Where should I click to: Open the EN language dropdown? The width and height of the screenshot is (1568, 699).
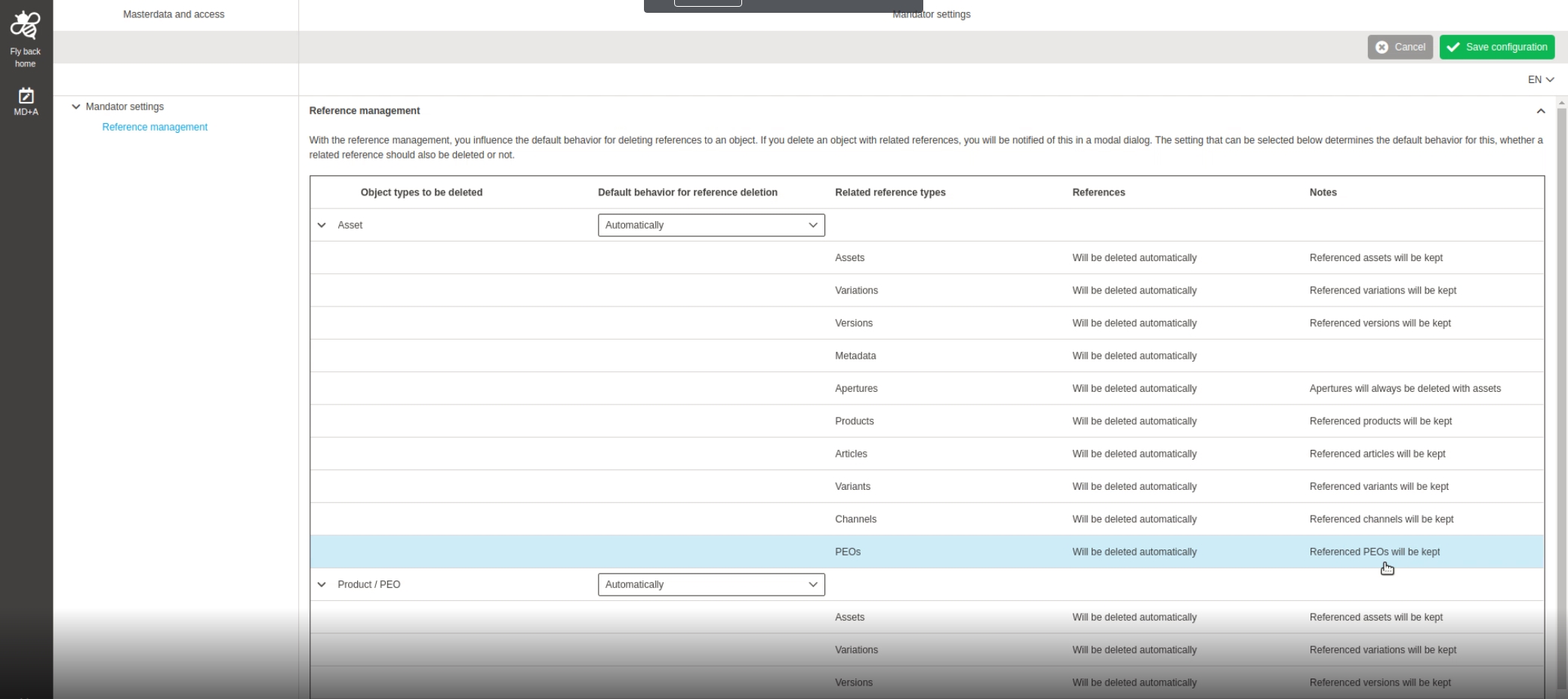tap(1541, 79)
